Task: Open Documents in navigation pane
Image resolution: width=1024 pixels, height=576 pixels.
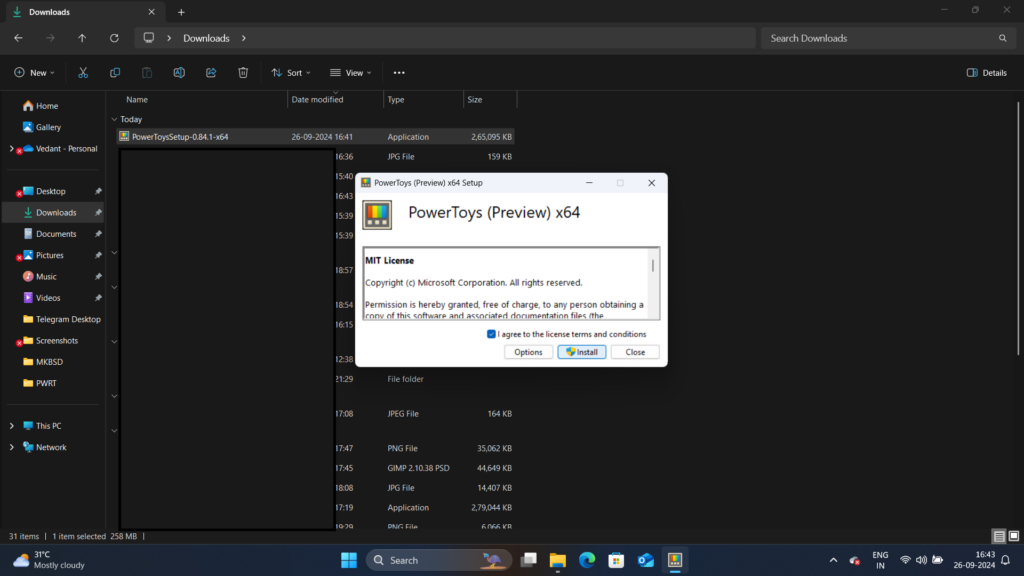Action: [54, 233]
